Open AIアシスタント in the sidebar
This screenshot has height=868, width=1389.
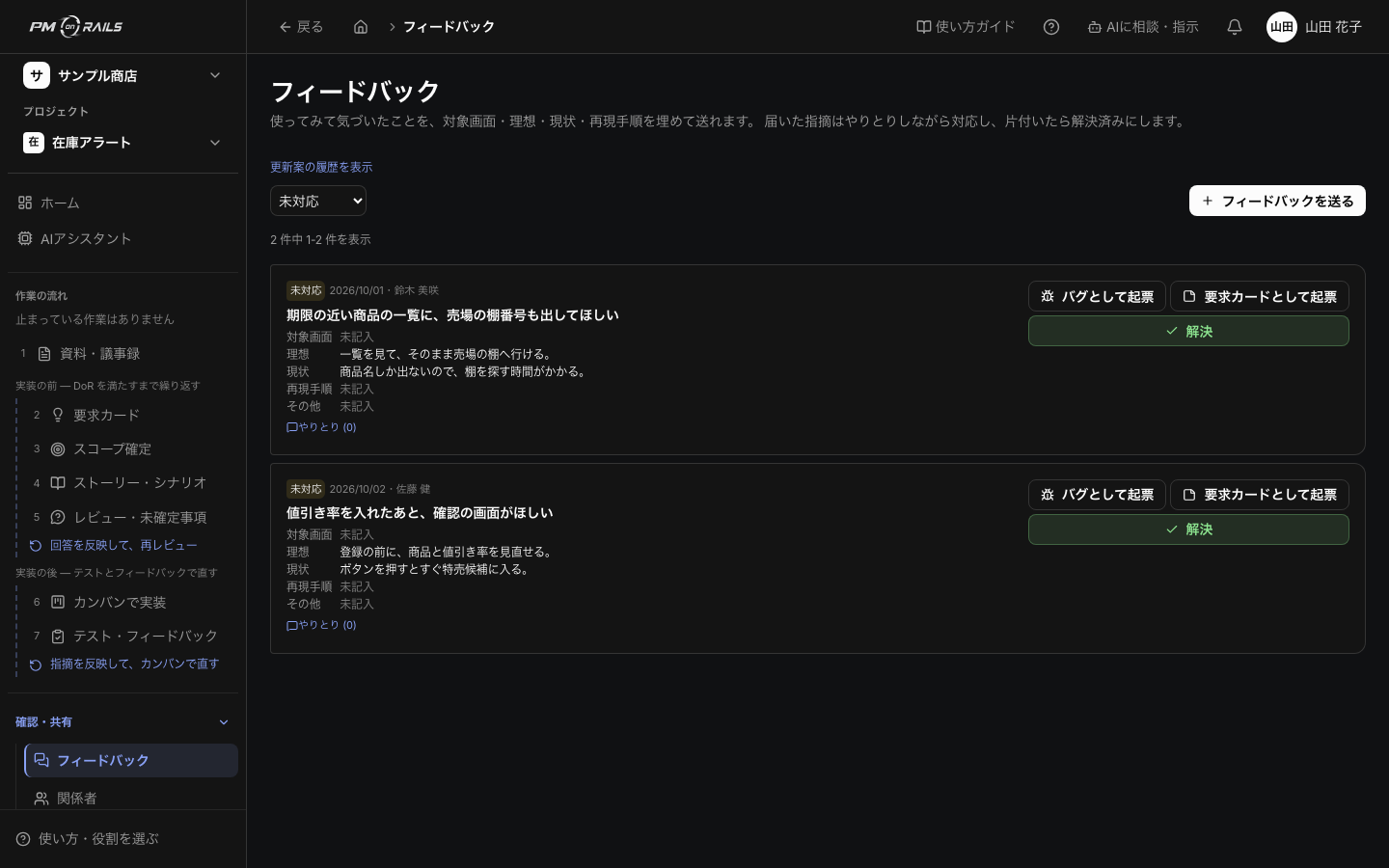(x=123, y=238)
